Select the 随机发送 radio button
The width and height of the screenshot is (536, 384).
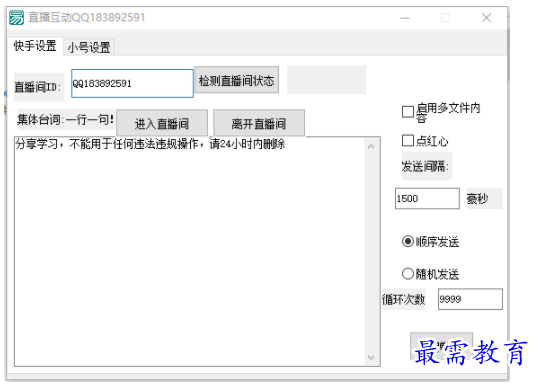408,274
